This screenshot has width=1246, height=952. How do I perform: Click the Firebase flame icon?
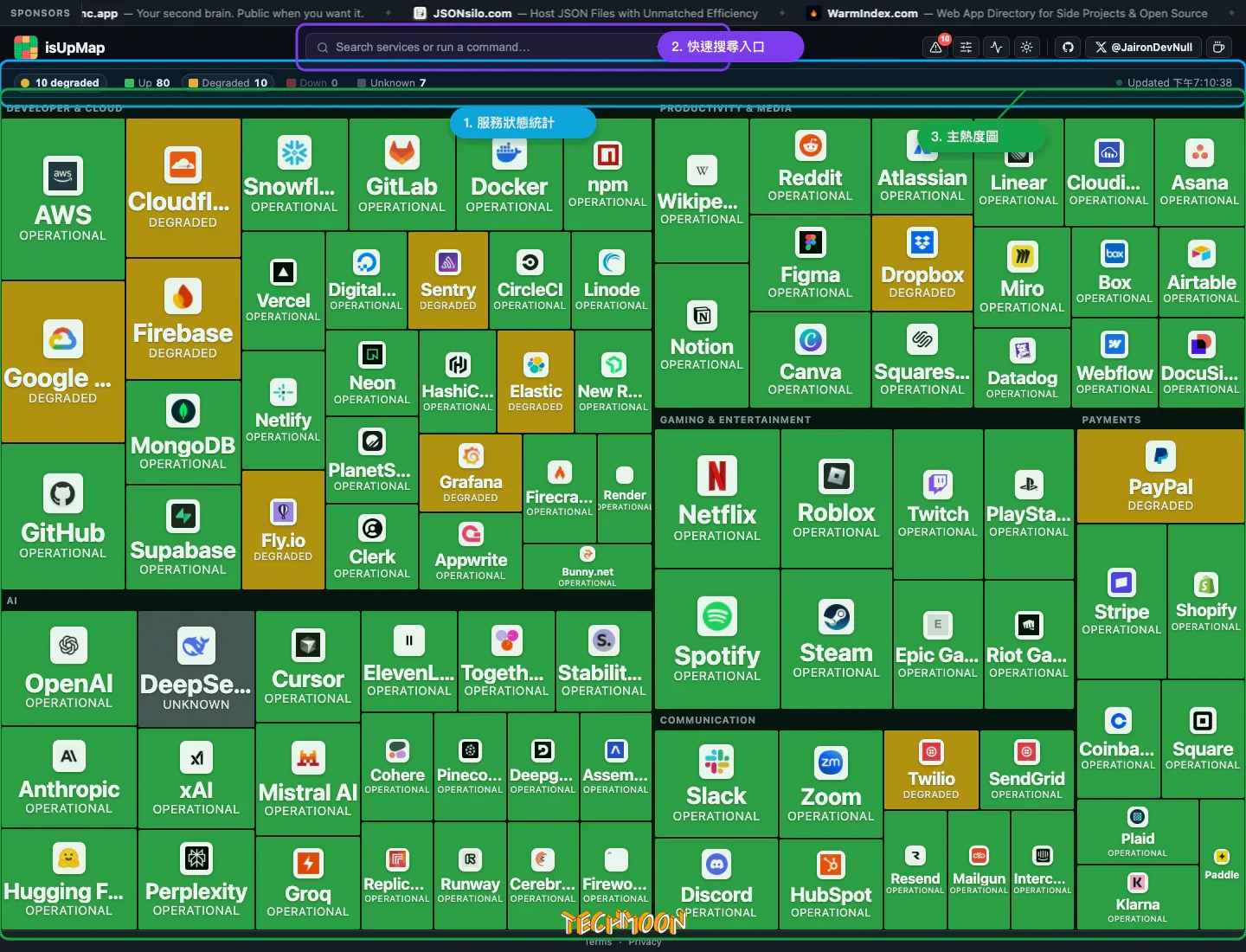[183, 296]
